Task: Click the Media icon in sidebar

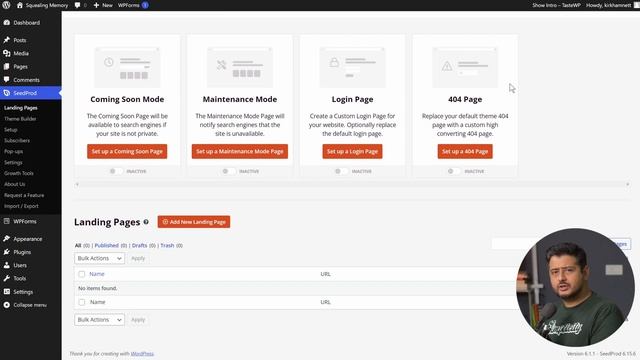Action: [7, 53]
